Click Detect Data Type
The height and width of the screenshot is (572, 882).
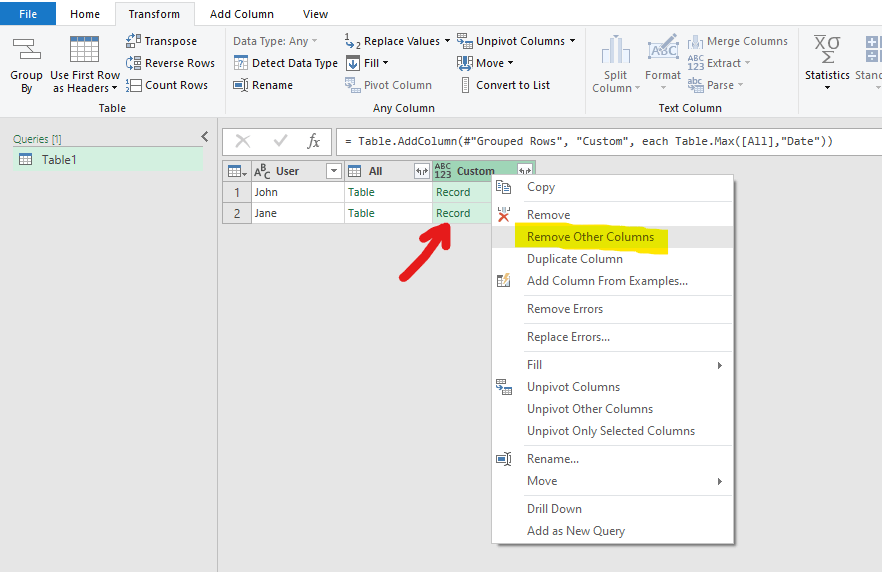(x=286, y=63)
